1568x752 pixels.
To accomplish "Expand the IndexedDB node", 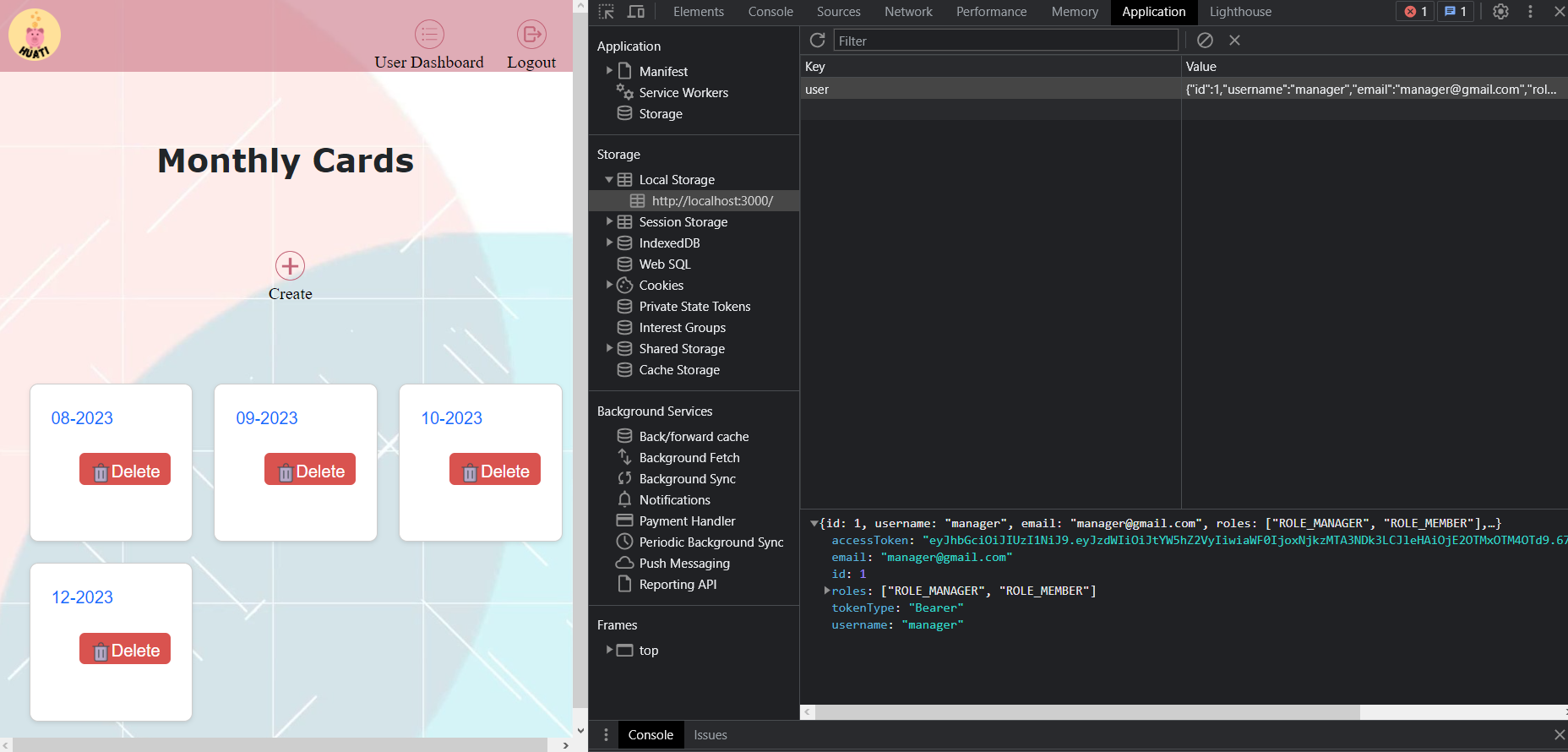I will (x=609, y=242).
